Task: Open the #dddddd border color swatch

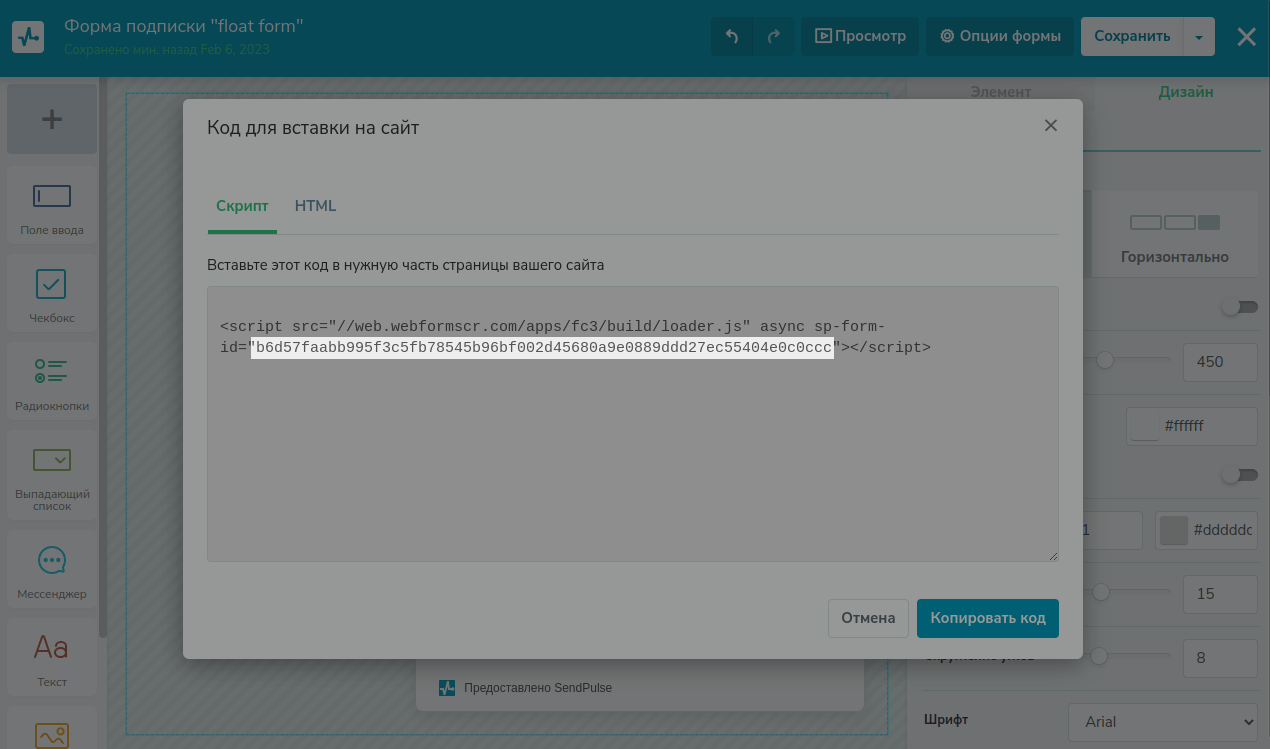Action: pos(1173,531)
